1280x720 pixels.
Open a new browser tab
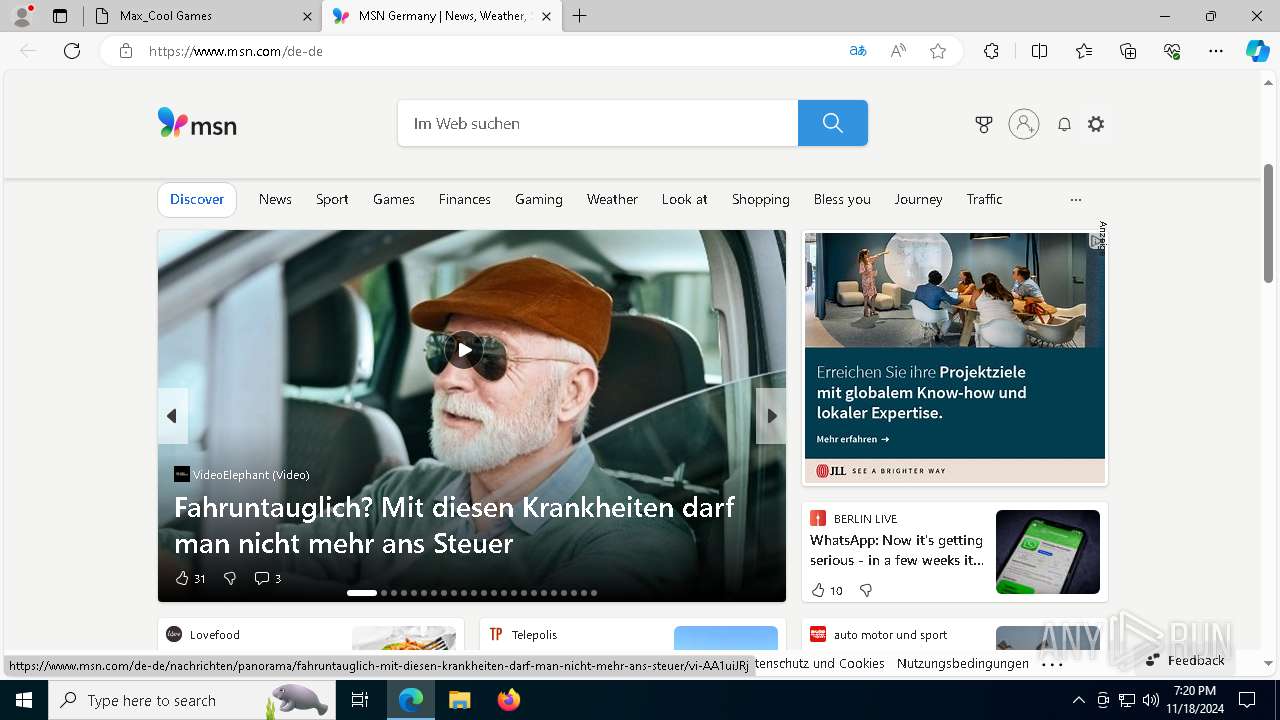coord(580,16)
